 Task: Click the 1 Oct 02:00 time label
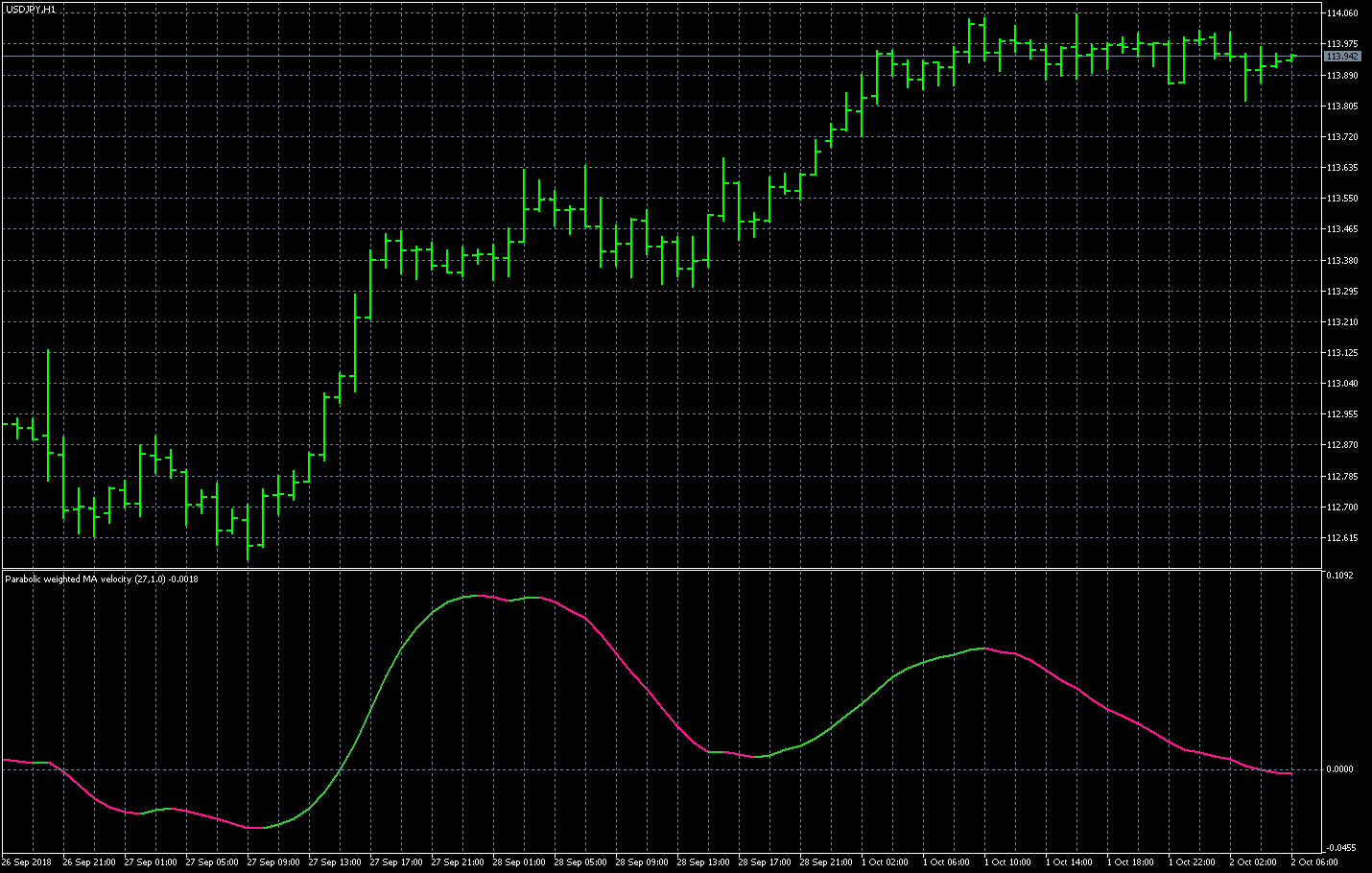[885, 862]
